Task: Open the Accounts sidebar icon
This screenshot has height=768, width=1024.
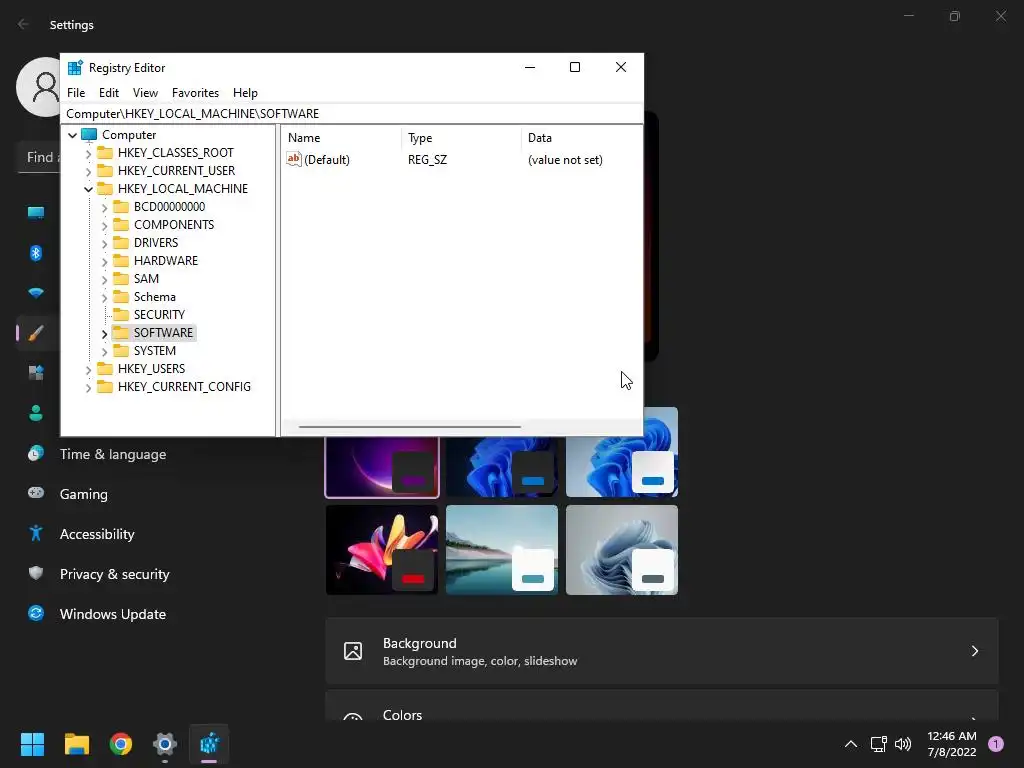Action: [36, 413]
